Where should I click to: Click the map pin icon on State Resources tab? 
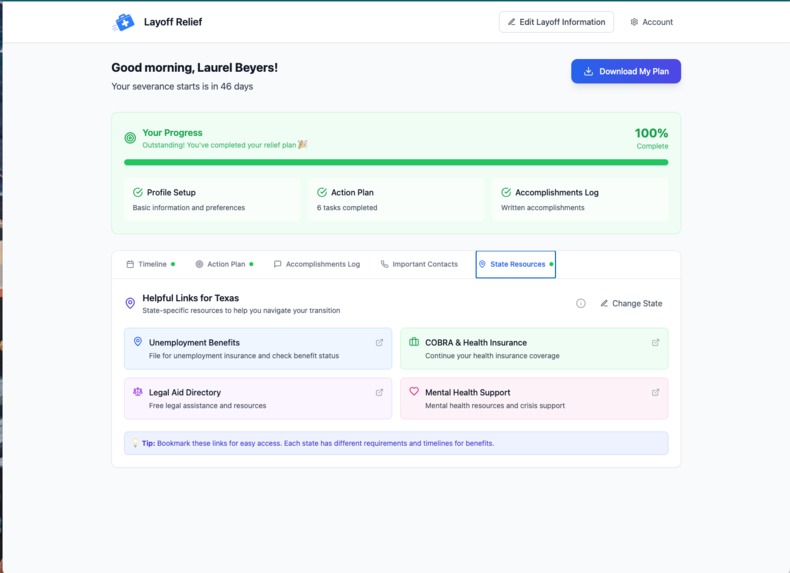click(482, 264)
